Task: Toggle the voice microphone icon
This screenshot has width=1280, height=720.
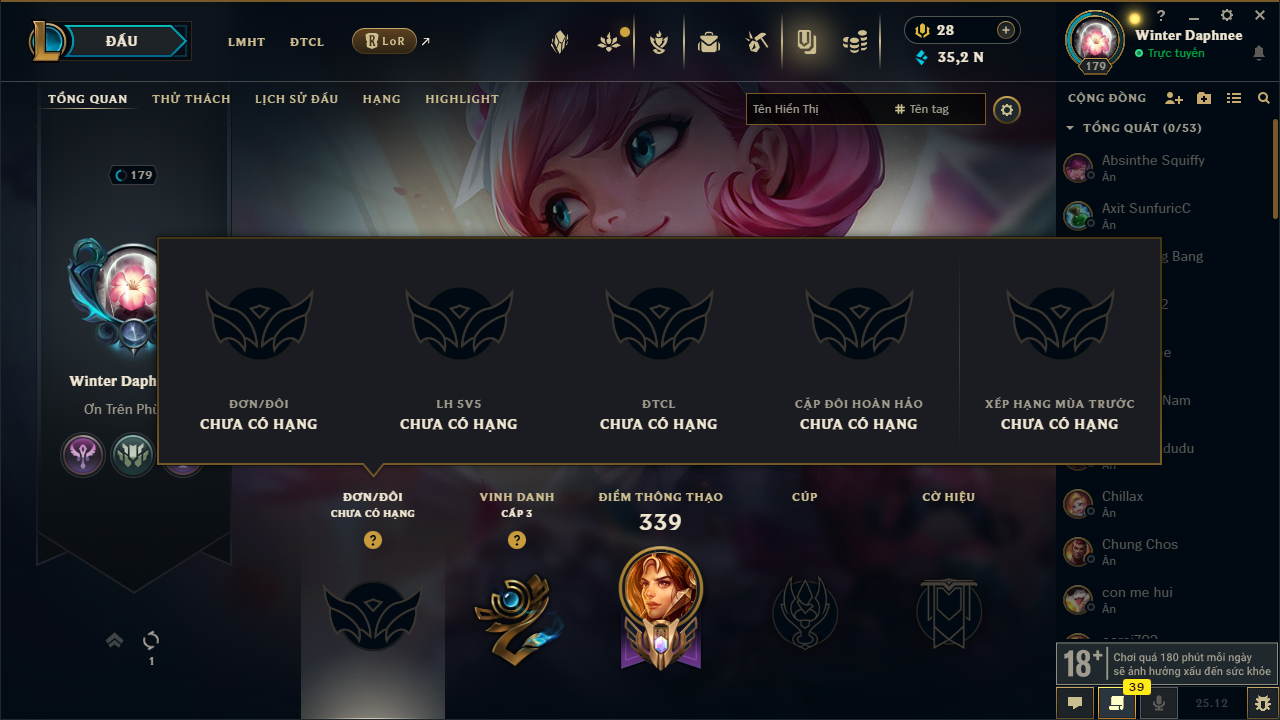Action: (1159, 703)
